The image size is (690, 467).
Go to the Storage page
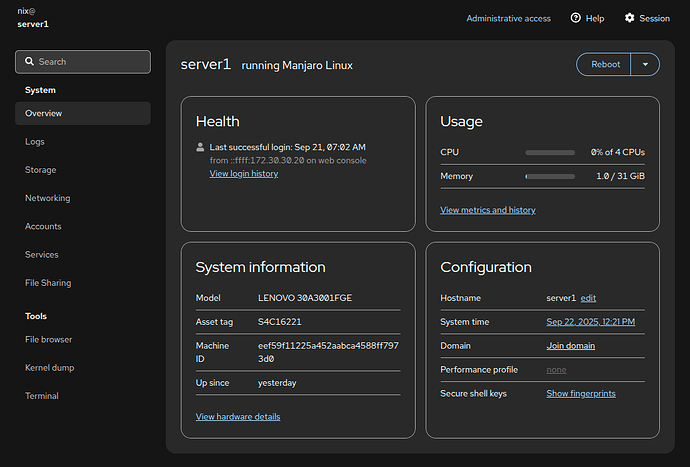click(x=41, y=170)
